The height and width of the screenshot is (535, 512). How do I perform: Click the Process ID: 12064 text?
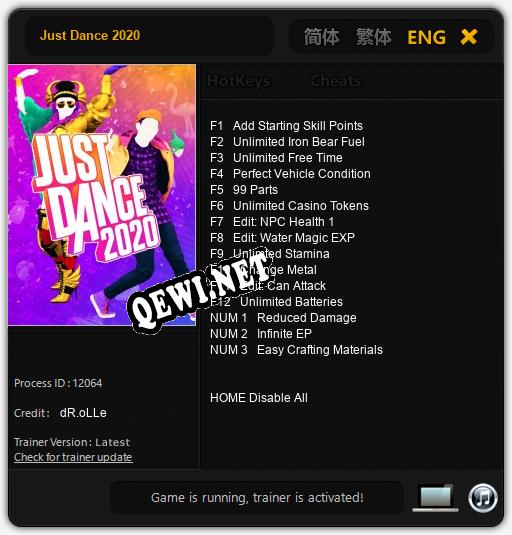(x=58, y=383)
